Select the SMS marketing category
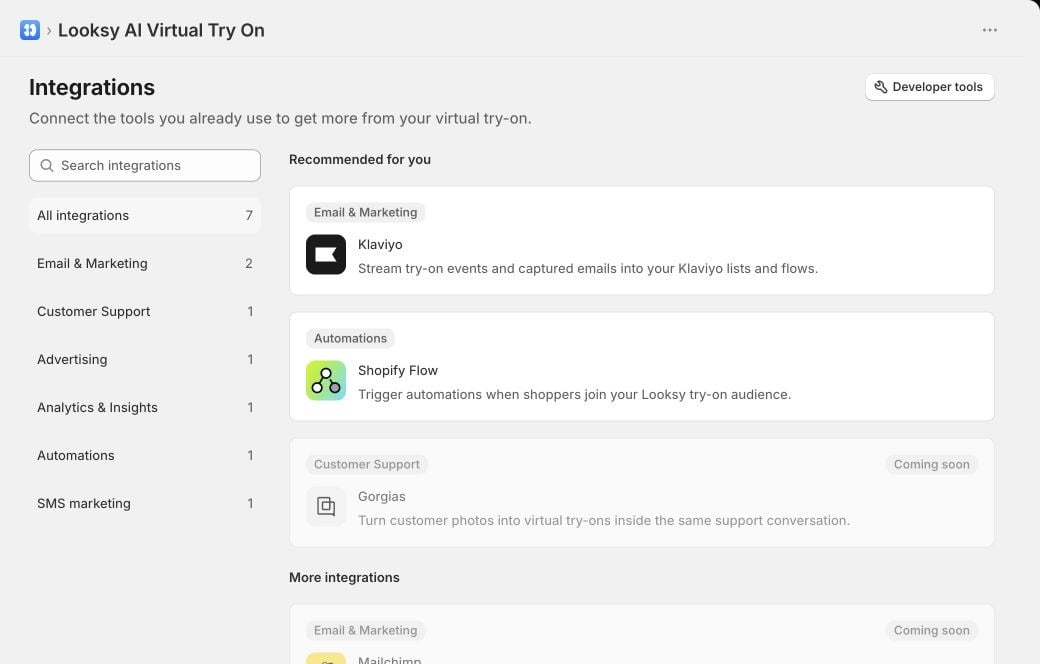Viewport: 1040px width, 664px height. pos(145,503)
